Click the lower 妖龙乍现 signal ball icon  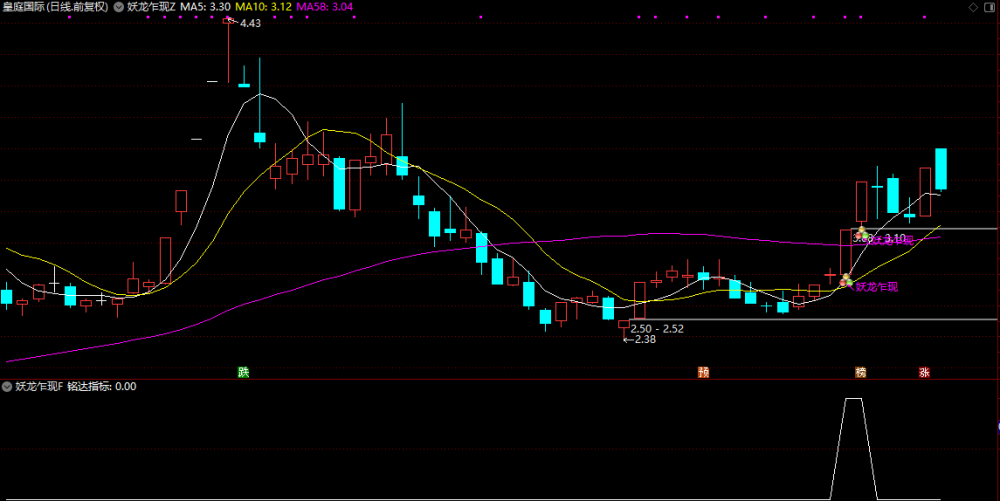[846, 280]
